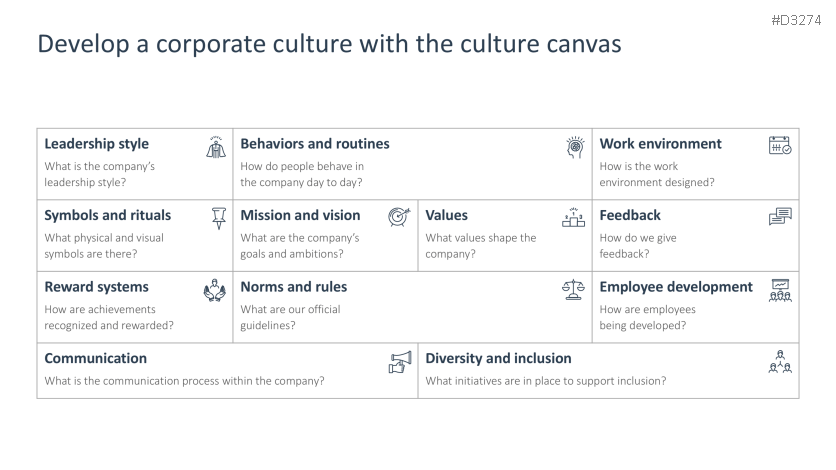Image resolution: width=836 pixels, height=470 pixels.
Task: Click the calendar icon for Work environment
Action: 779,146
